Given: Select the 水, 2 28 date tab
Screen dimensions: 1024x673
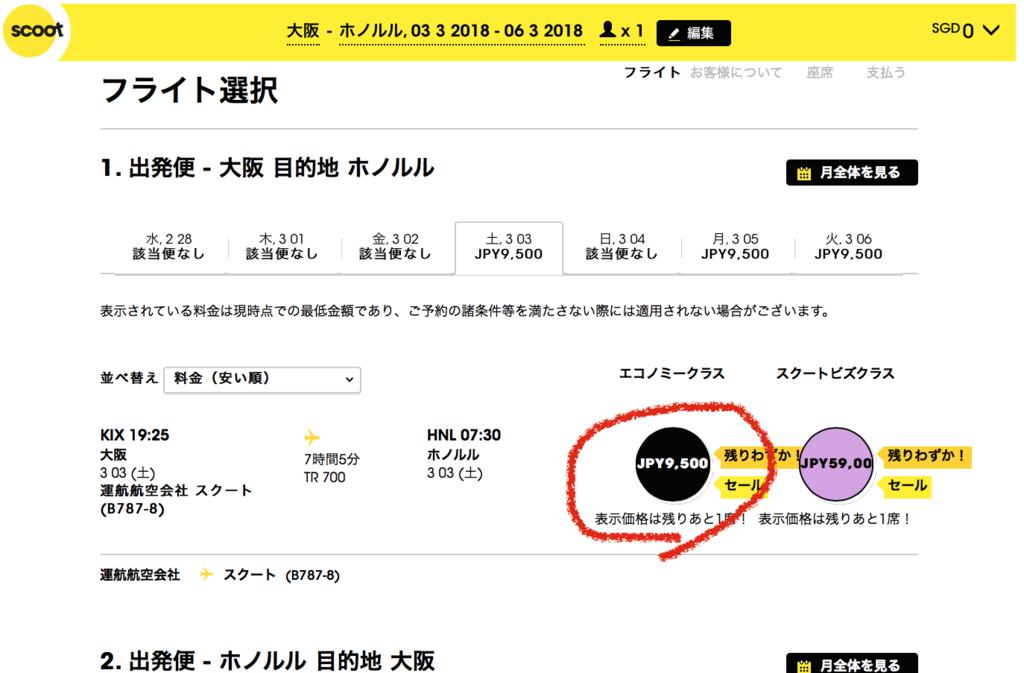Looking at the screenshot, I should 169,247.
